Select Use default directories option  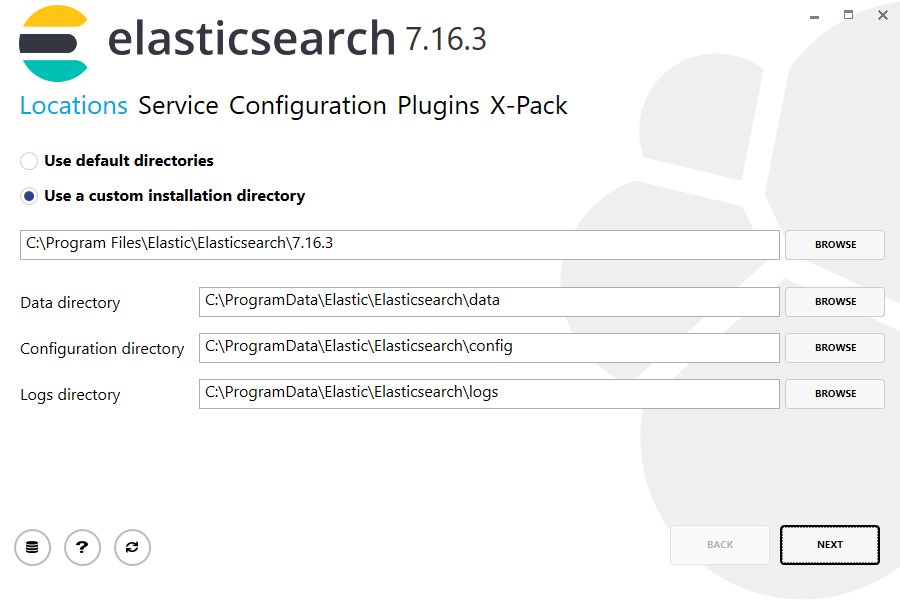point(29,160)
